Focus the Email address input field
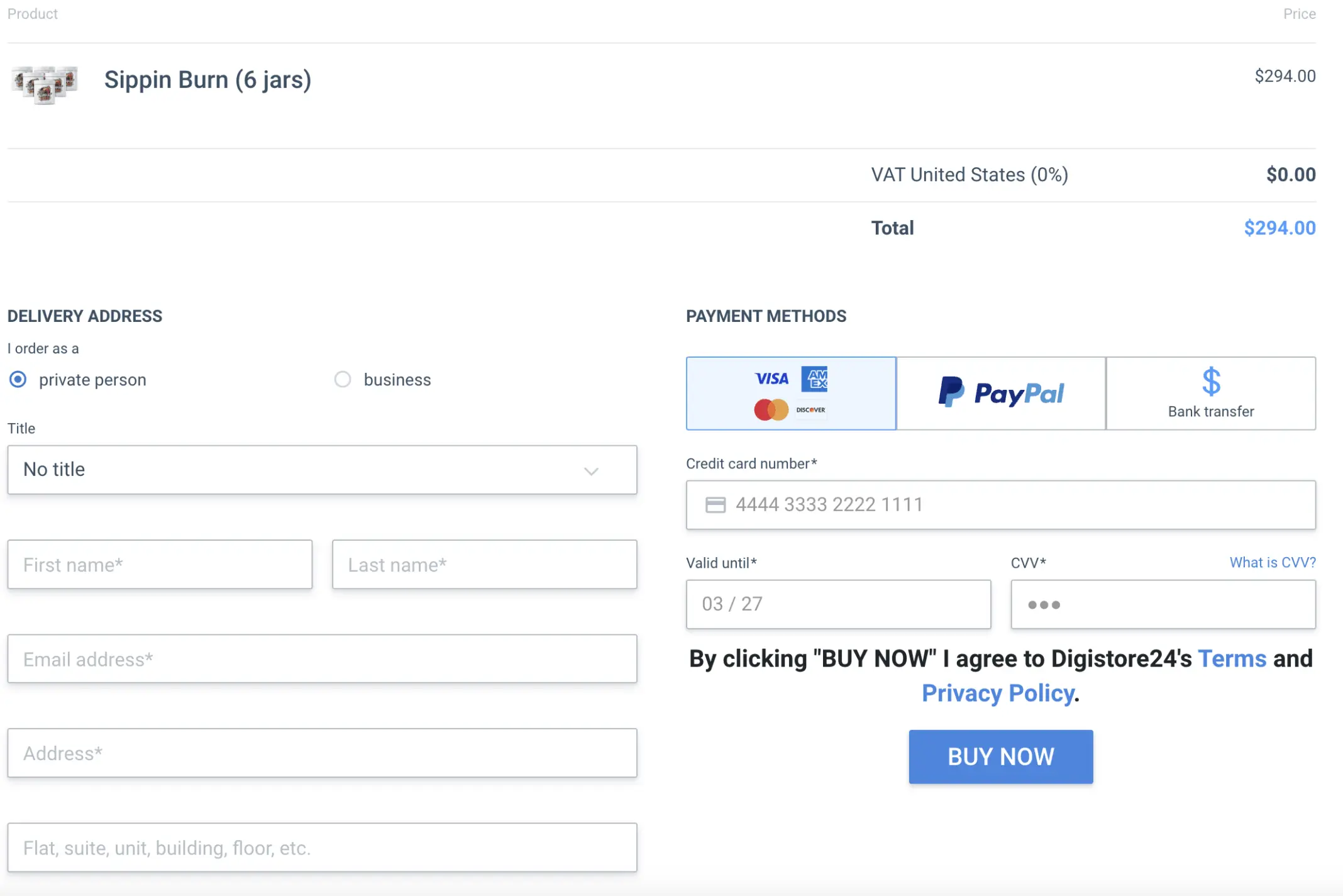Viewport: 1343px width, 896px height. pos(322,659)
